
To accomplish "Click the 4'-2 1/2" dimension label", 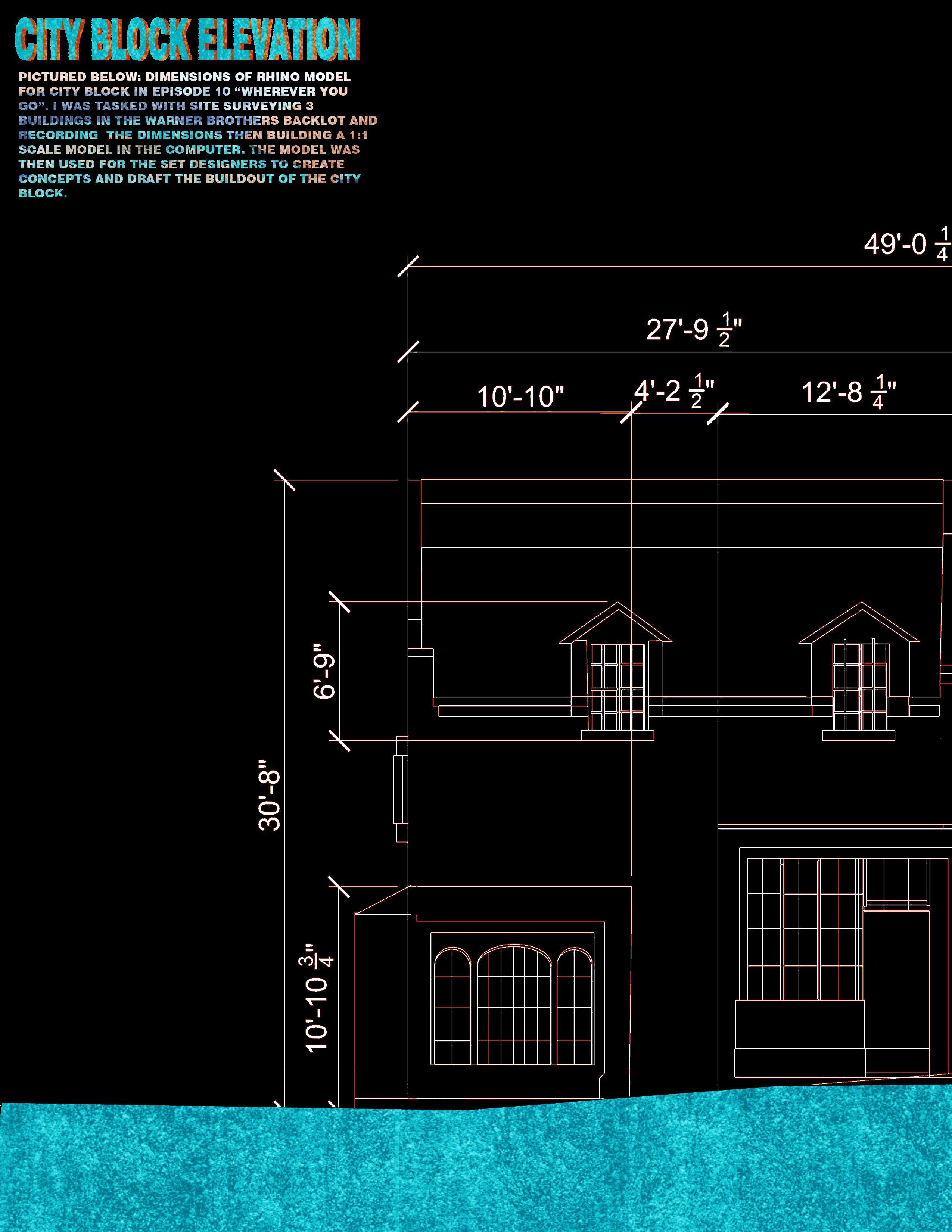I will coord(675,392).
